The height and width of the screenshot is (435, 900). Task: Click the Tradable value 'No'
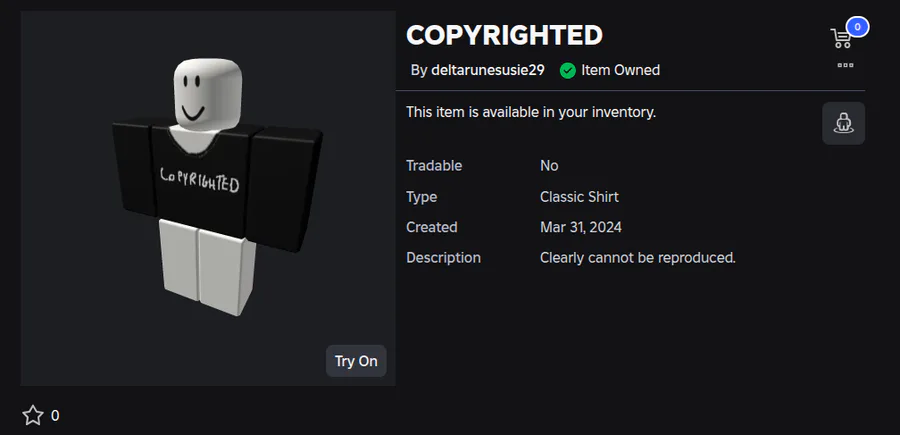[x=549, y=165]
